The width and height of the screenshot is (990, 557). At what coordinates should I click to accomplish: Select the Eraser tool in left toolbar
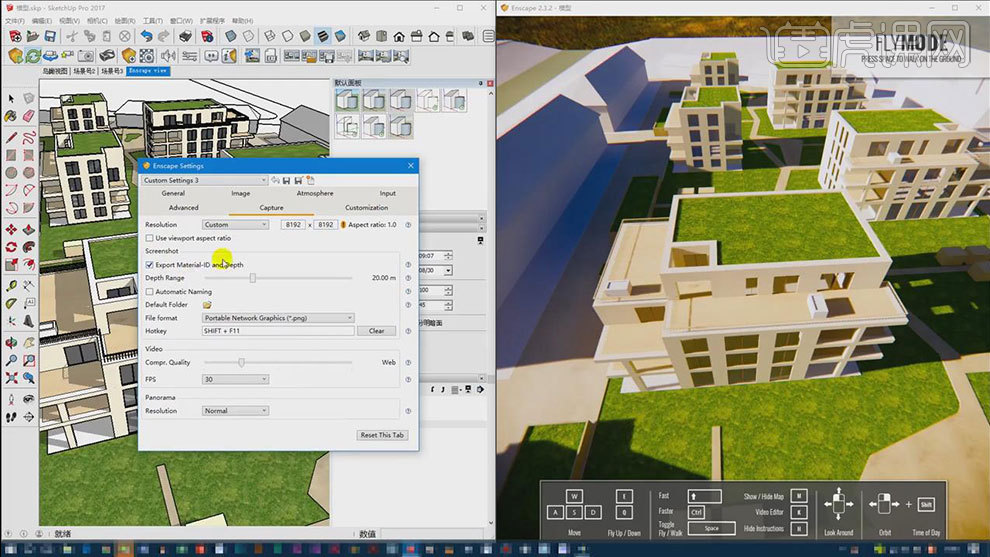pos(28,118)
